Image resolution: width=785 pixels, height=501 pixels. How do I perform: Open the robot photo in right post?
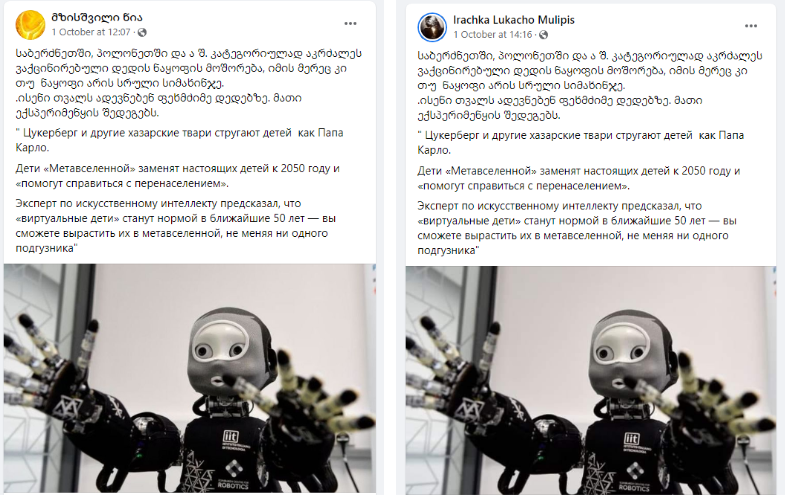(x=591, y=380)
